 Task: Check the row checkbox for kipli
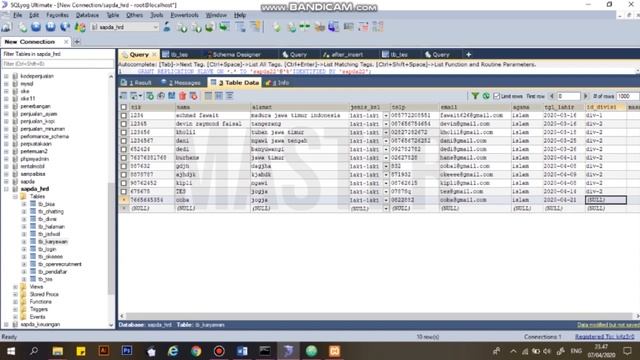point(124,183)
